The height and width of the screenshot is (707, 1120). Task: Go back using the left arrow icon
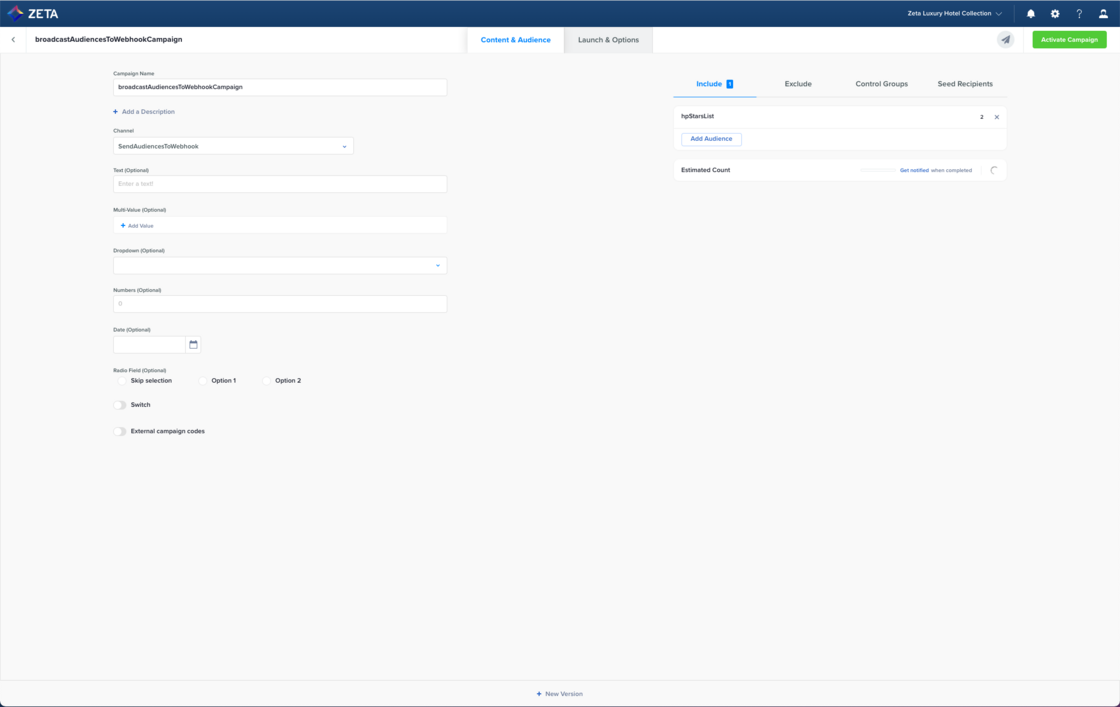point(14,40)
